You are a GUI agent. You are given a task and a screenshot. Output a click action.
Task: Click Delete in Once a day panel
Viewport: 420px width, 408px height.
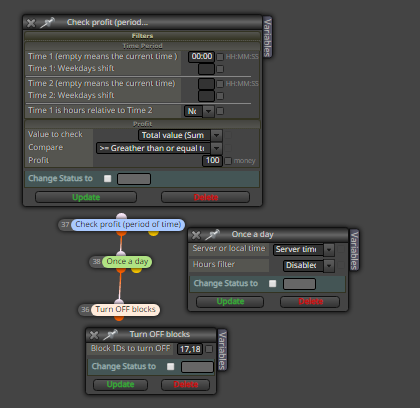click(x=310, y=302)
